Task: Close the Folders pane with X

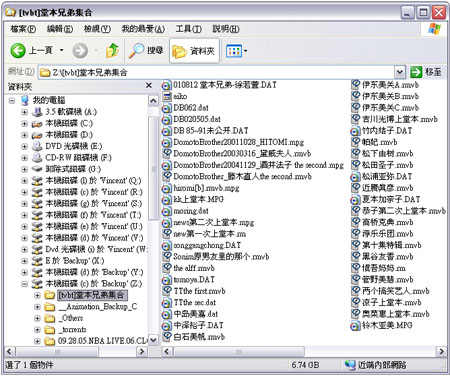Action: [149, 86]
